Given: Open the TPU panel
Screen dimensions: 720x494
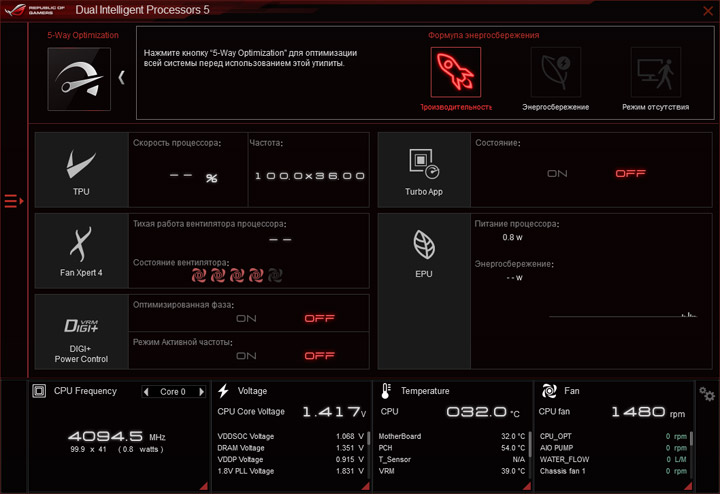Looking at the screenshot, I should [x=81, y=170].
